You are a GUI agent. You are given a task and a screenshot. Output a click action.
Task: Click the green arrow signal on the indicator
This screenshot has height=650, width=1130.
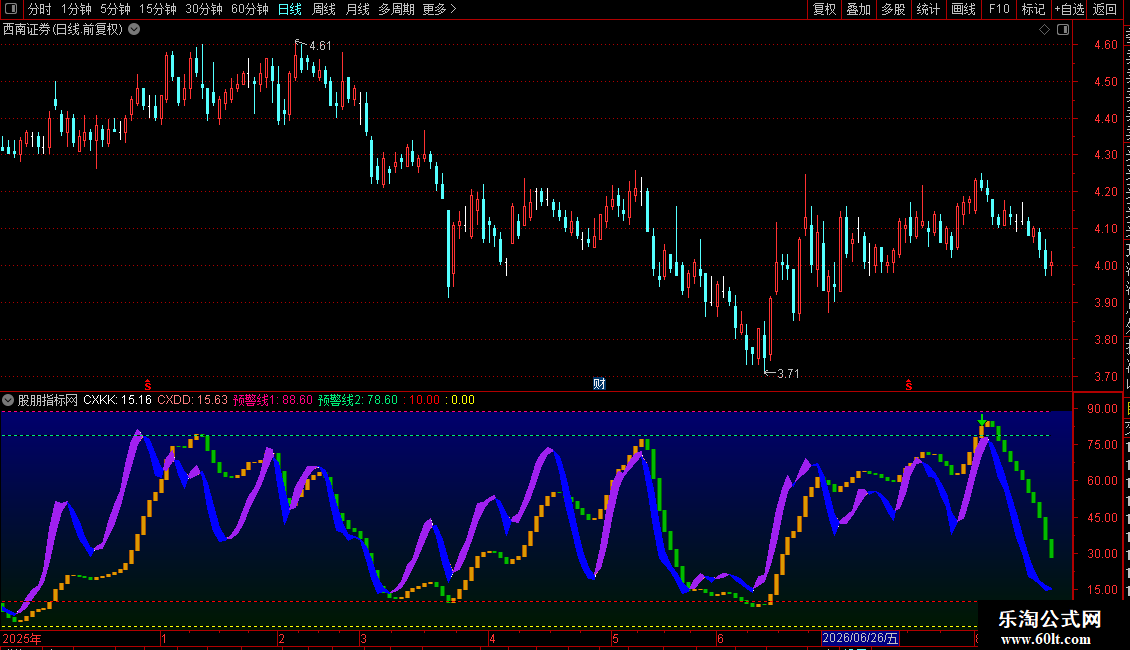tap(982, 419)
